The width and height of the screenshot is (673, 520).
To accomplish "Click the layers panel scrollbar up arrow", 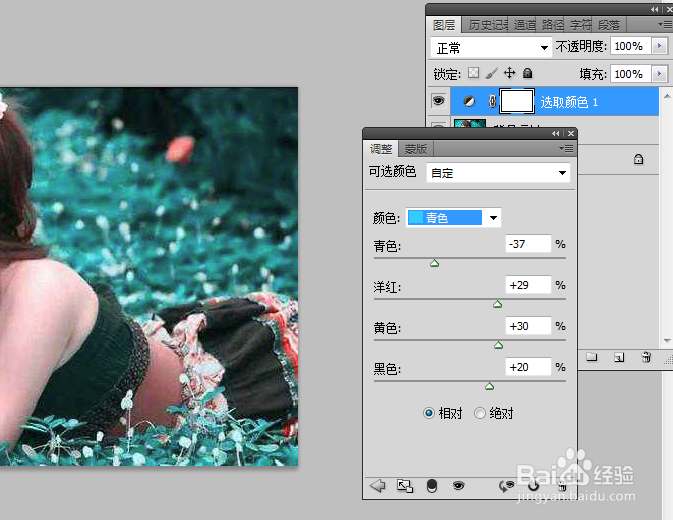I will 667,96.
